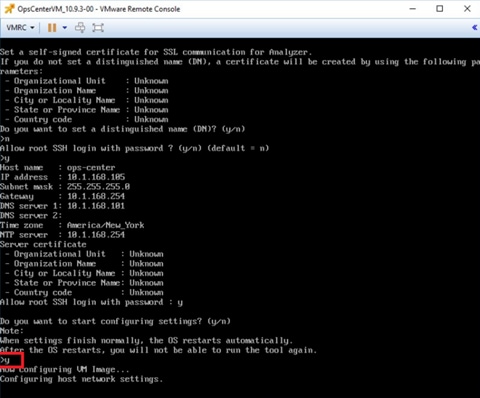The width and height of the screenshot is (480, 398).
Task: Click the 'Server certificate' heading line
Action: click(43, 244)
